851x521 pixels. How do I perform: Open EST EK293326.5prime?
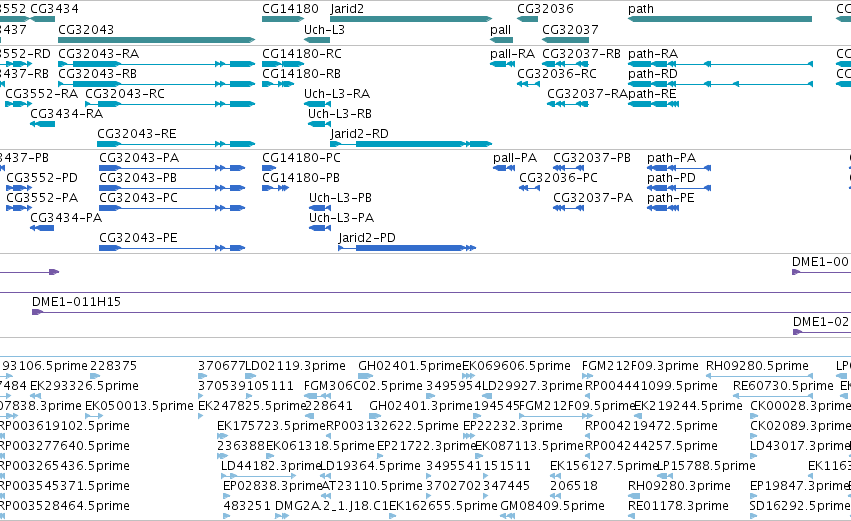pos(84,386)
